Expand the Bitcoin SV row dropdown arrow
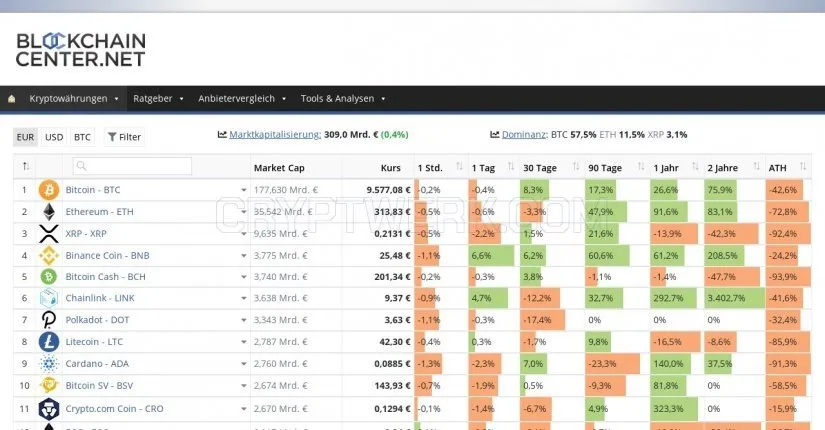This screenshot has height=430, width=825. tap(244, 386)
